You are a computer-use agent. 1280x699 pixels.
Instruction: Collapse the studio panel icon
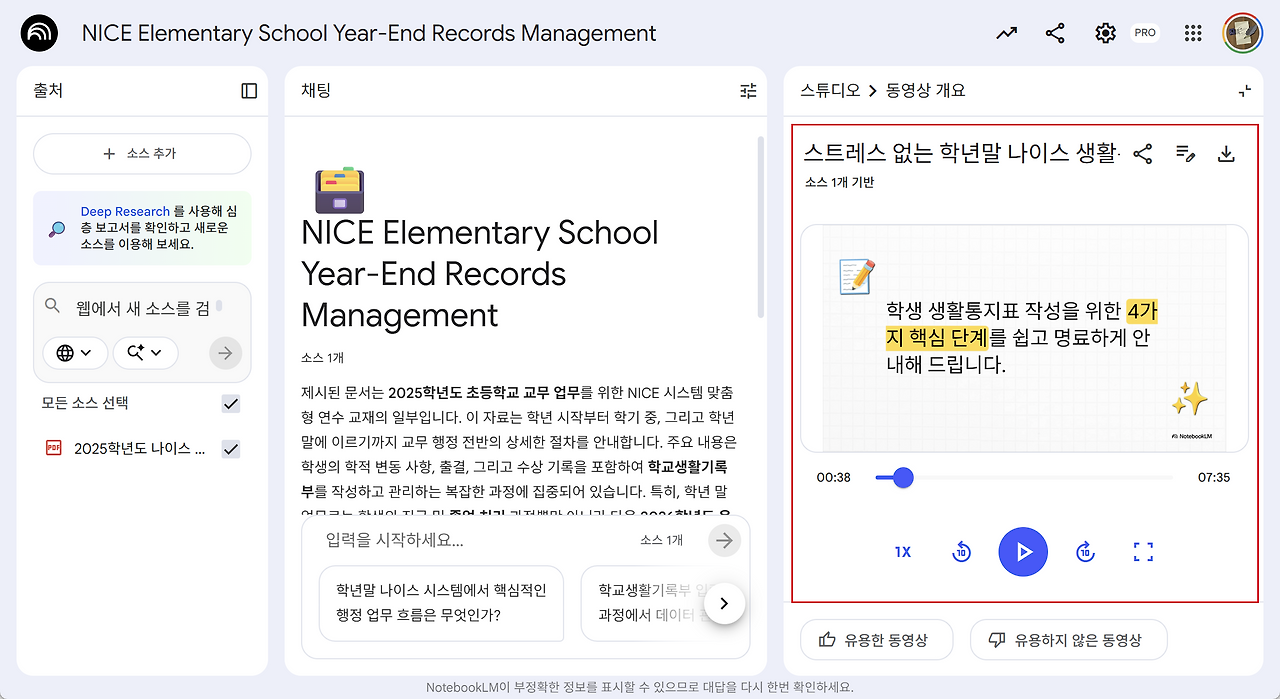click(x=1244, y=91)
